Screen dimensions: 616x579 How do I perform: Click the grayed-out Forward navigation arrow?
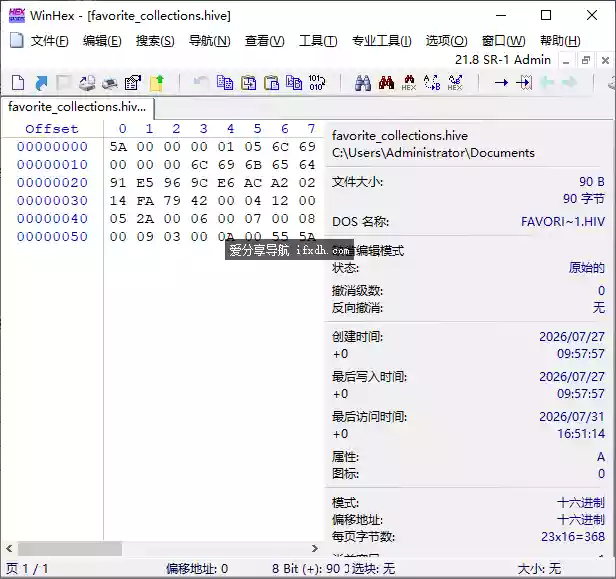tap(570, 83)
